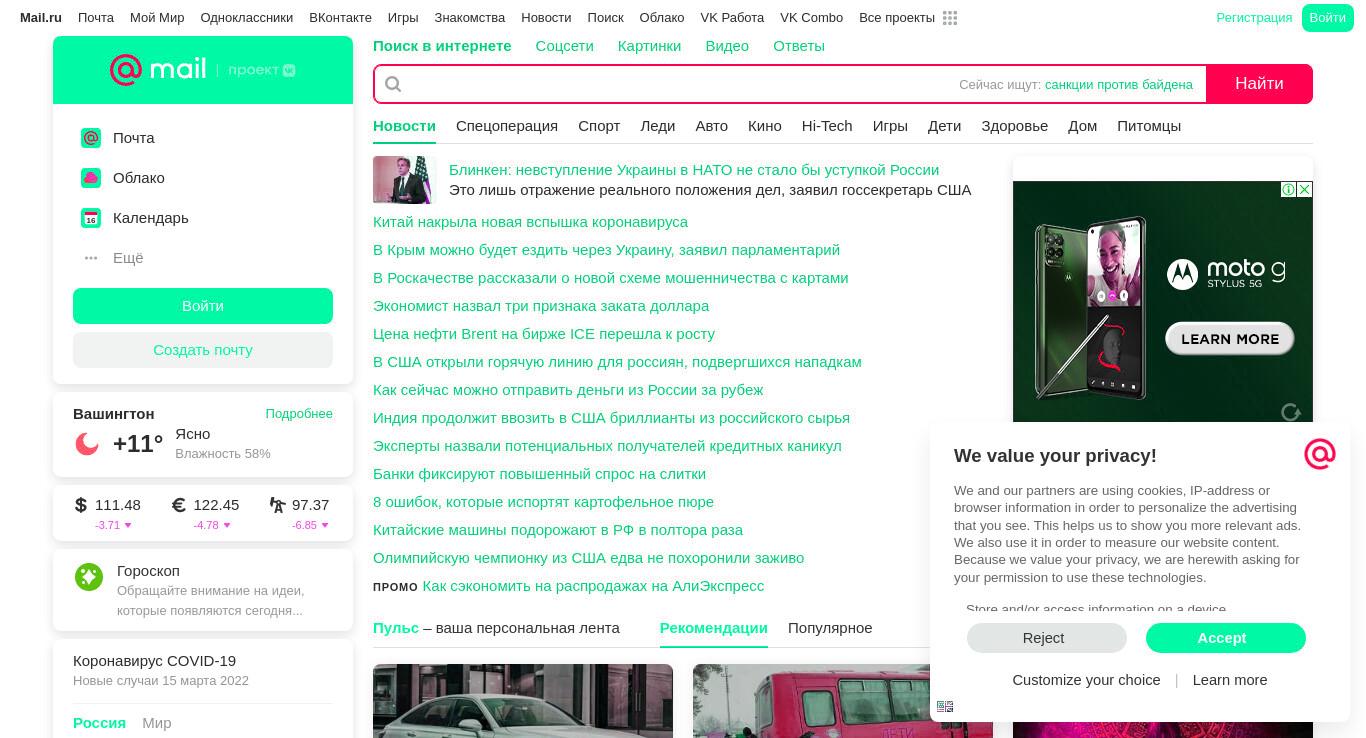Screen dimensions: 1366x738
Task: Click the Гороскоп title
Action: coord(148,571)
